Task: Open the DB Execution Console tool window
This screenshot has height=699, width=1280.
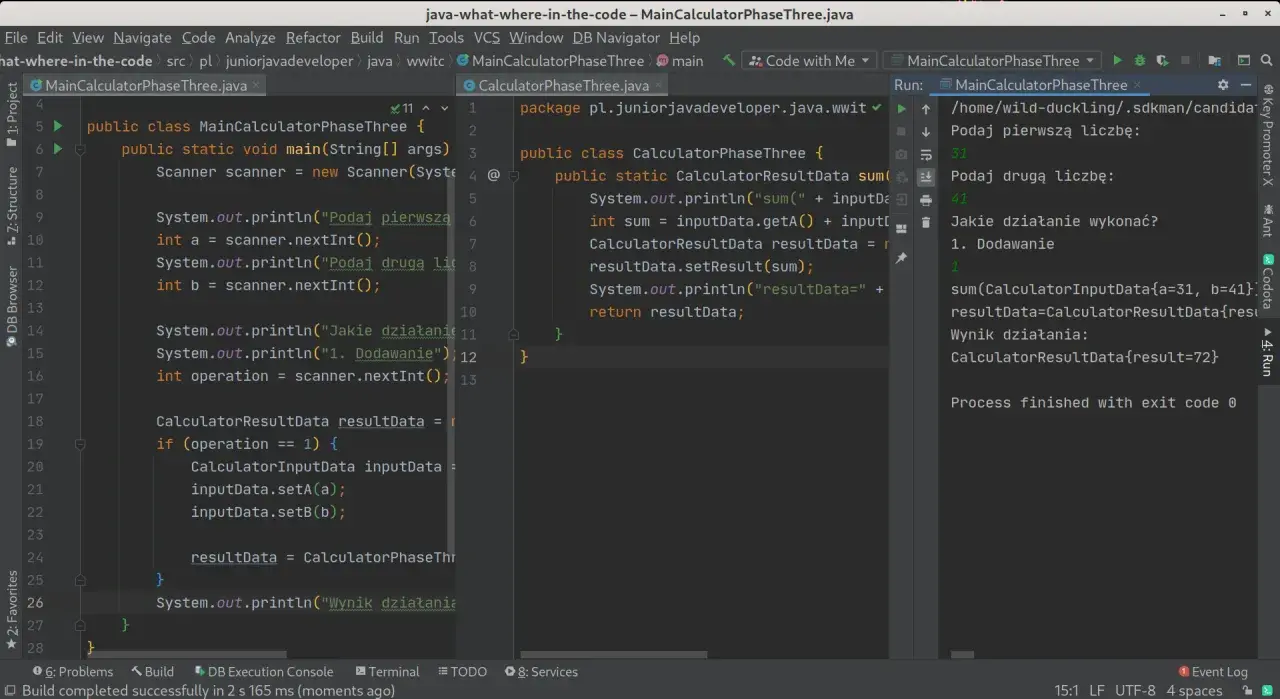Action: pos(263,672)
